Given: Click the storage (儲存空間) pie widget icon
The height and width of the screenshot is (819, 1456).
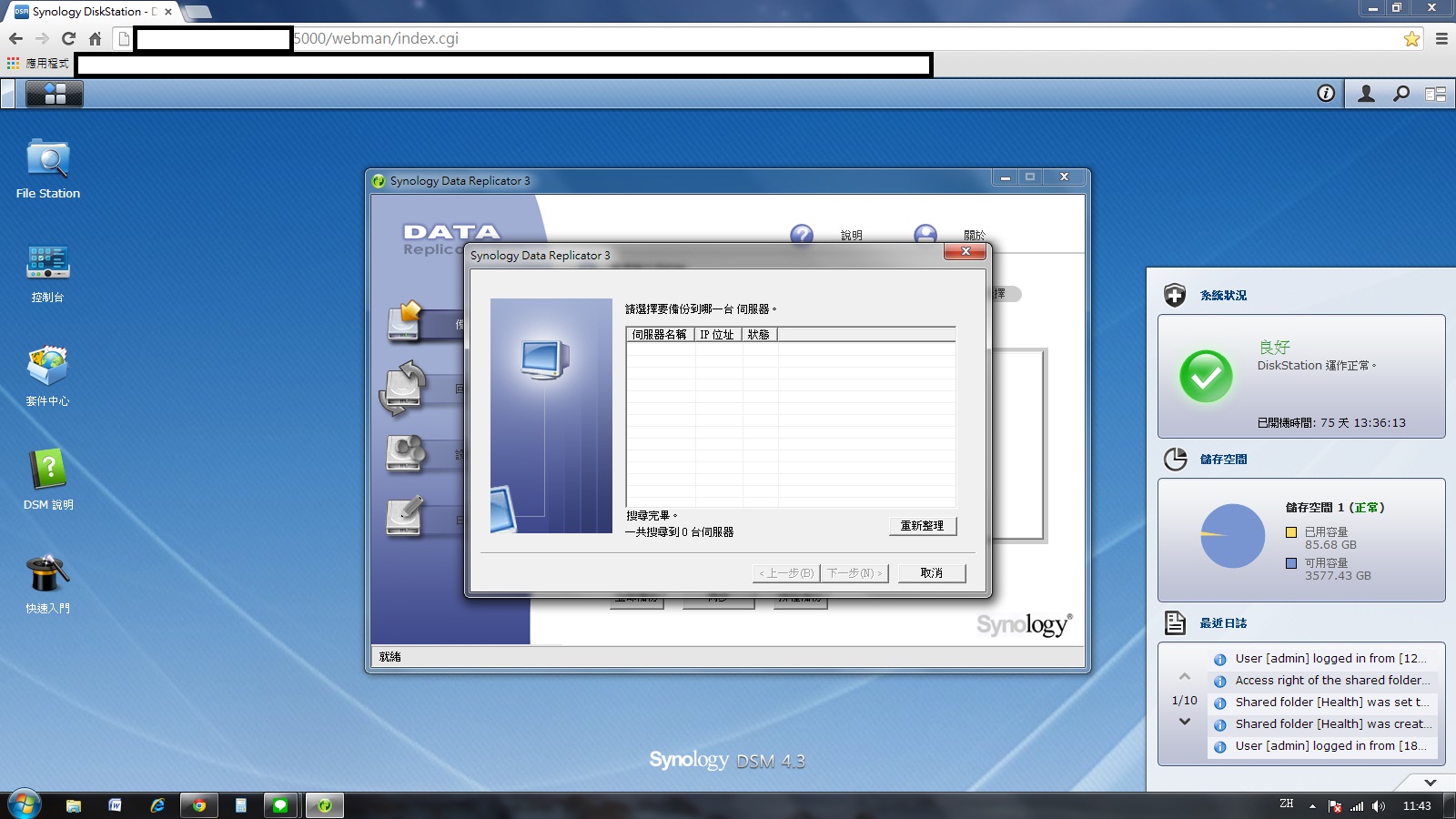Looking at the screenshot, I should point(1175,459).
